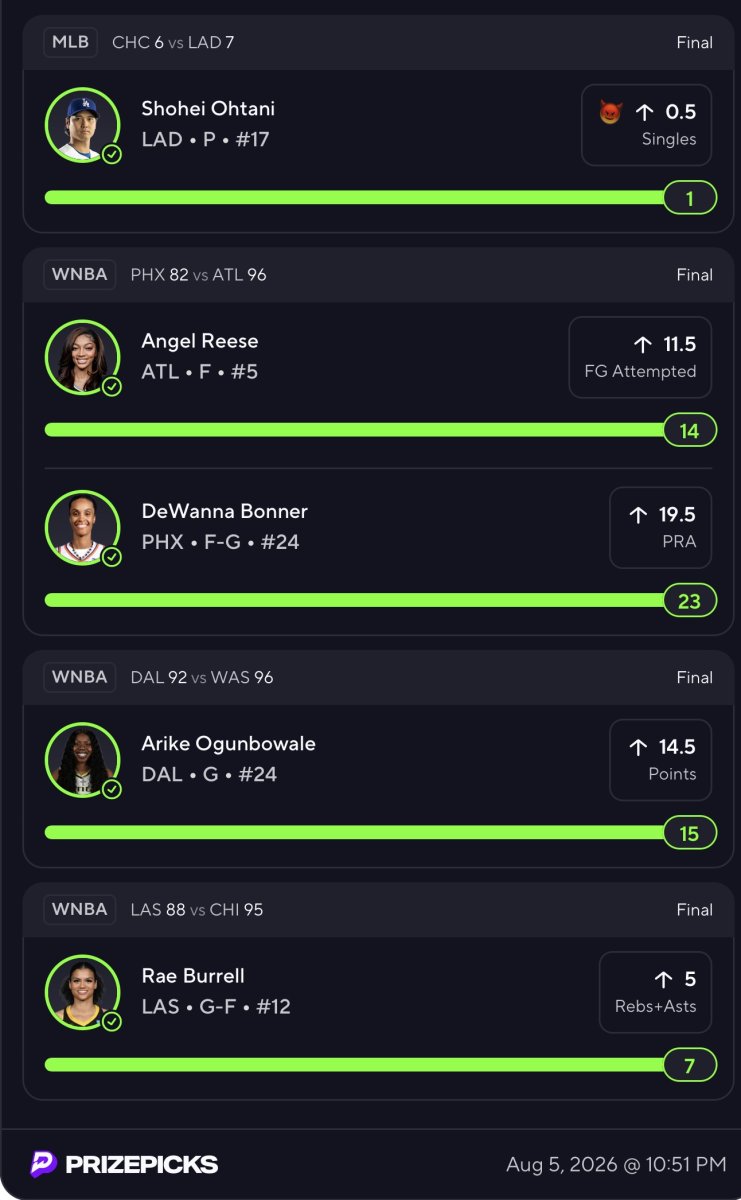Click Angel Reese's progress bar result 14

point(690,430)
